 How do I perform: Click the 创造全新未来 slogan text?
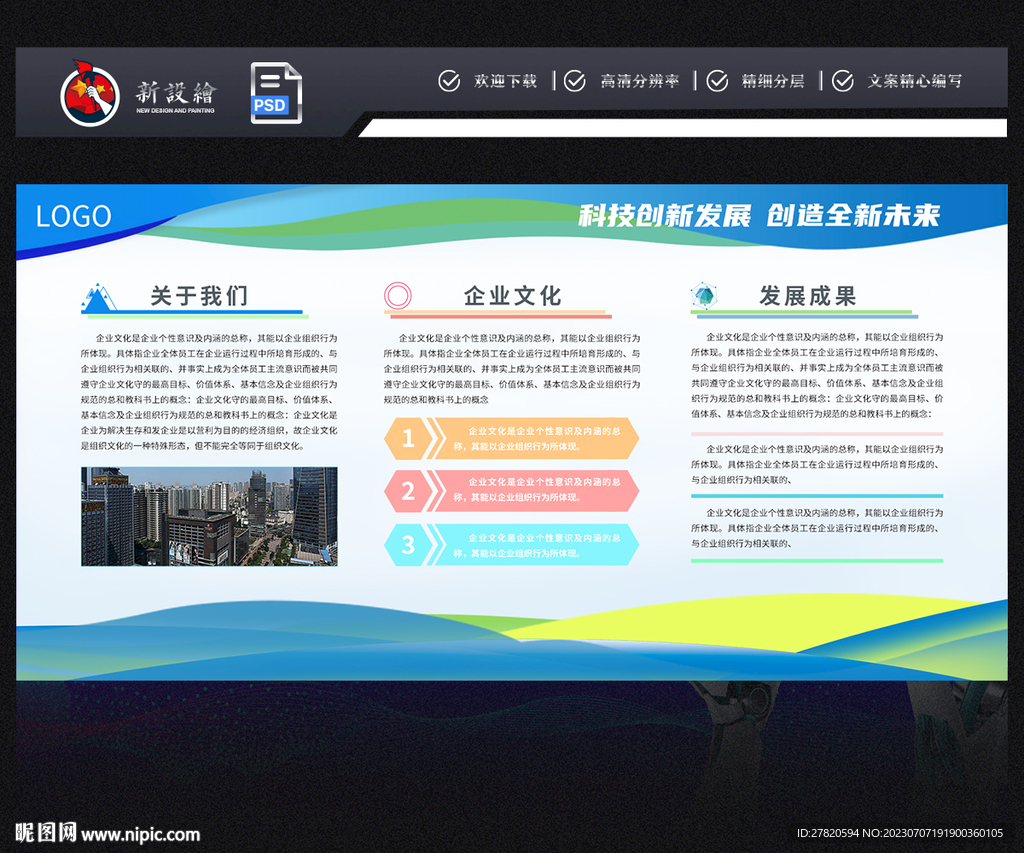[x=853, y=216]
